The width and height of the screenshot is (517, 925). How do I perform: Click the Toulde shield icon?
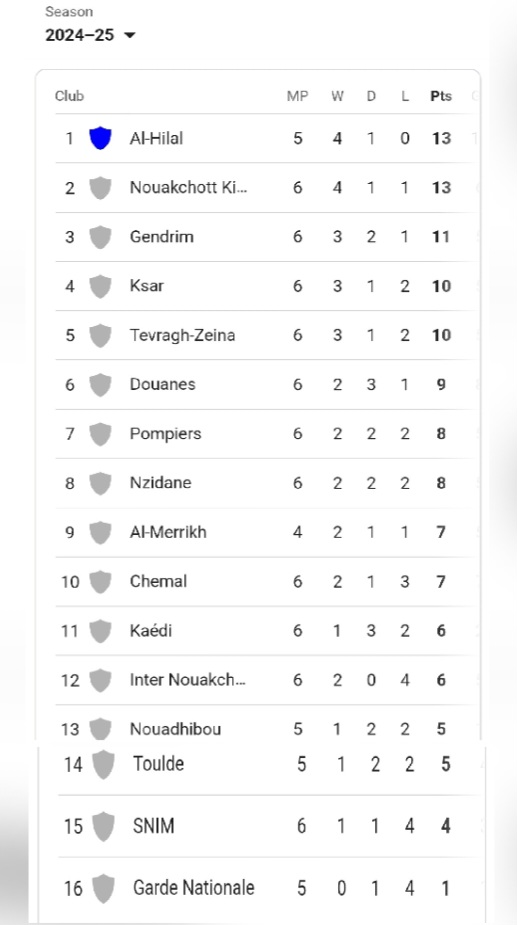pos(104,764)
